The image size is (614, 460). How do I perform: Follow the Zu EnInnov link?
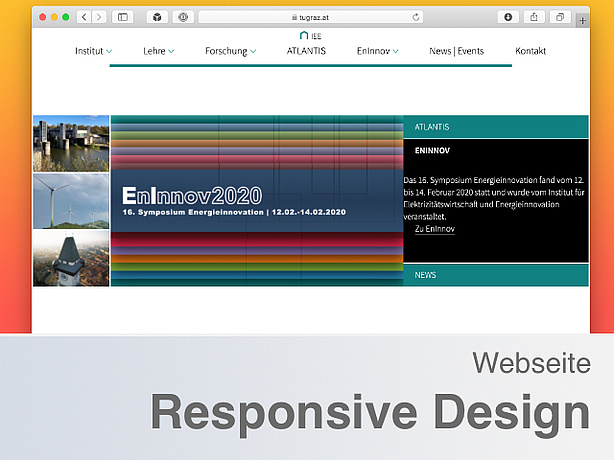point(435,229)
